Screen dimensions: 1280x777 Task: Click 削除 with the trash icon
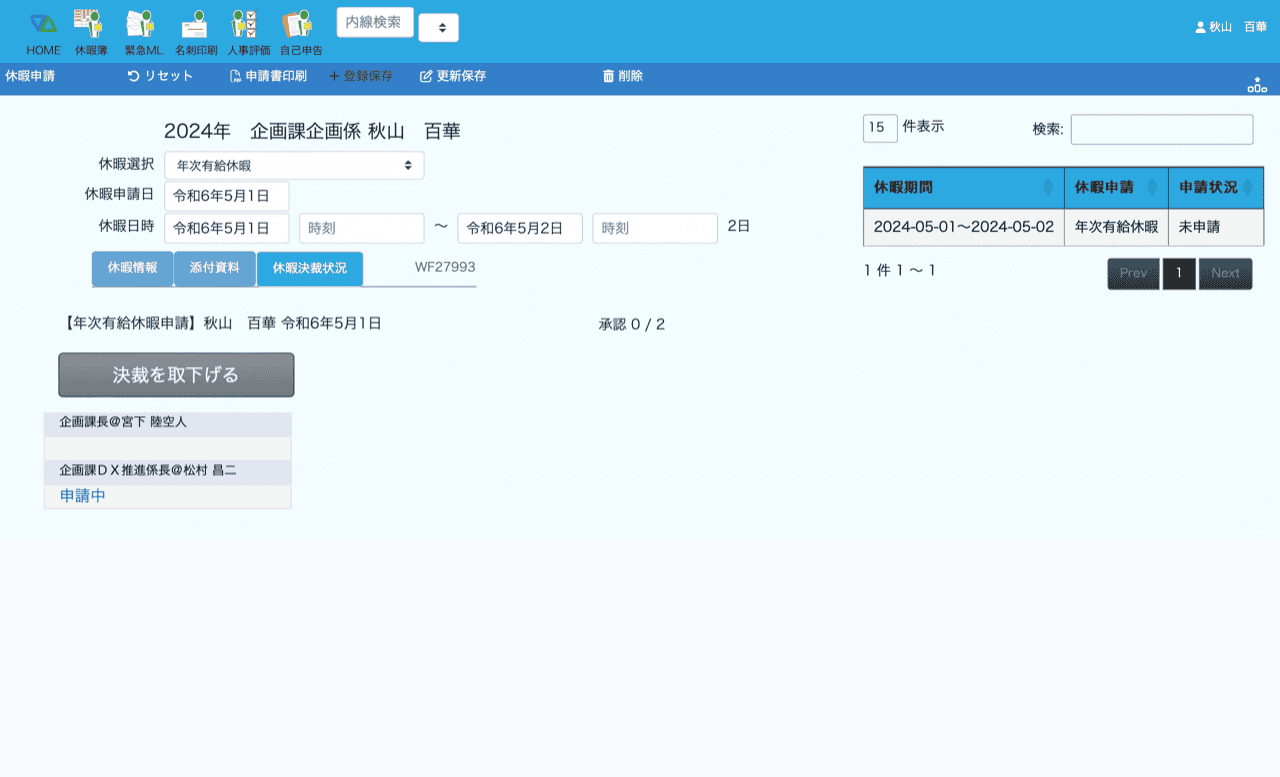point(622,76)
